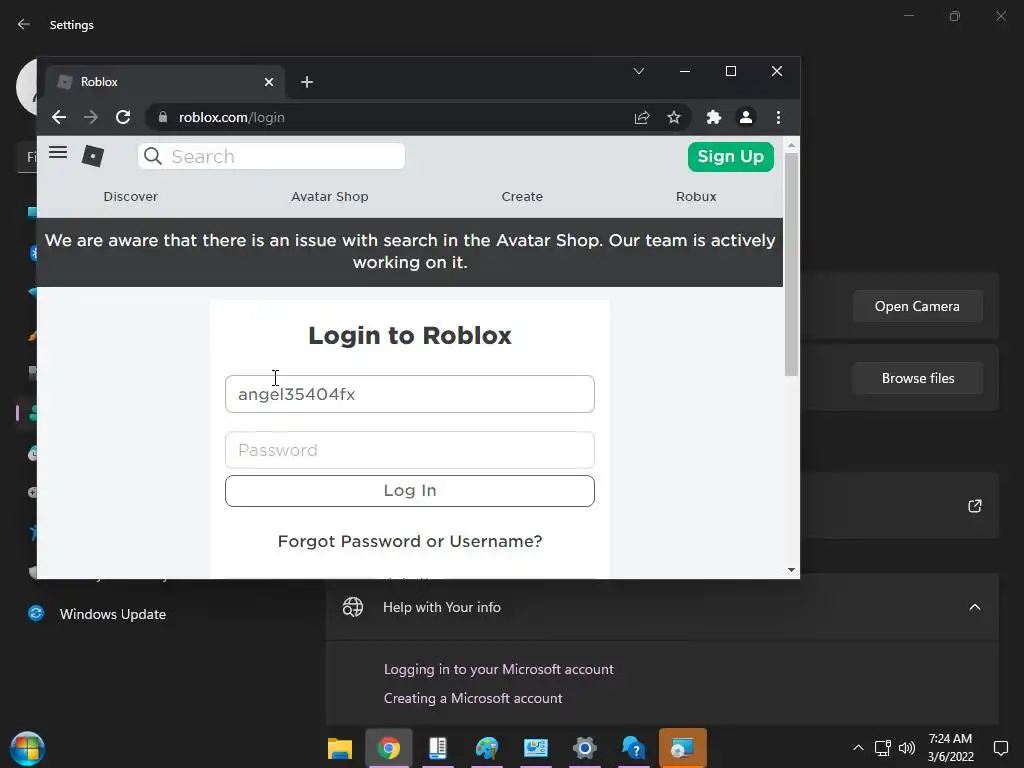Open Paint icon in taskbar
Viewport: 1024px width, 768px height.
[487, 748]
